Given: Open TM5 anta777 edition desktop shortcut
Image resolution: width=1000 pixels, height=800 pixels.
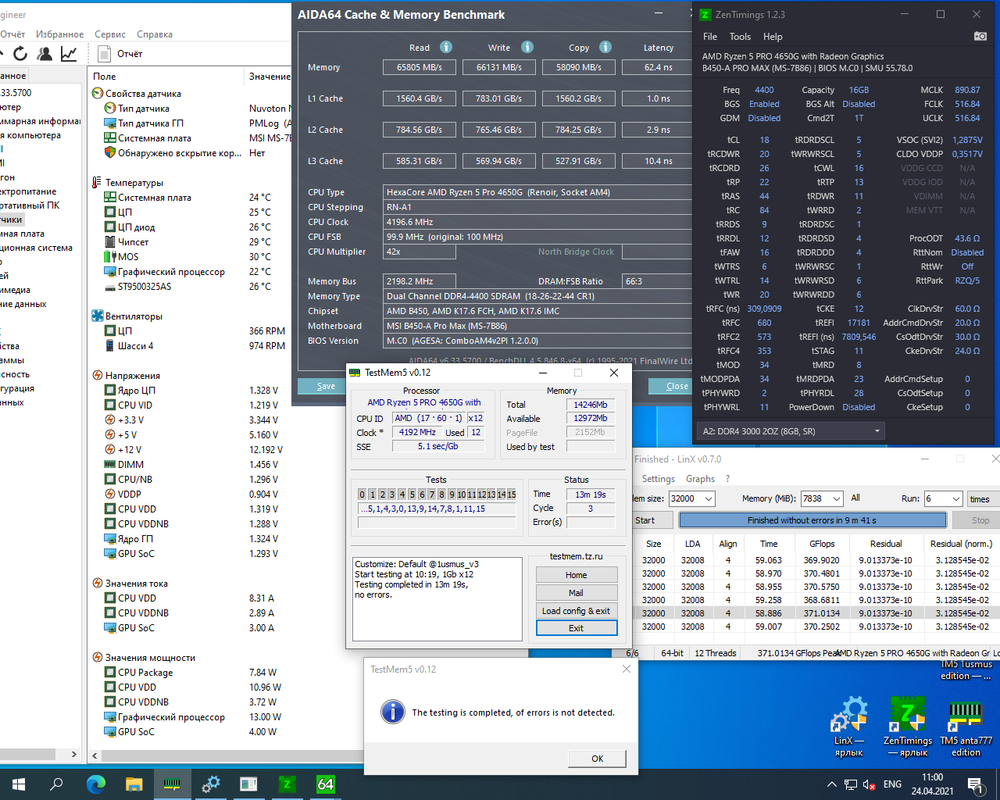Looking at the screenshot, I should [966, 727].
